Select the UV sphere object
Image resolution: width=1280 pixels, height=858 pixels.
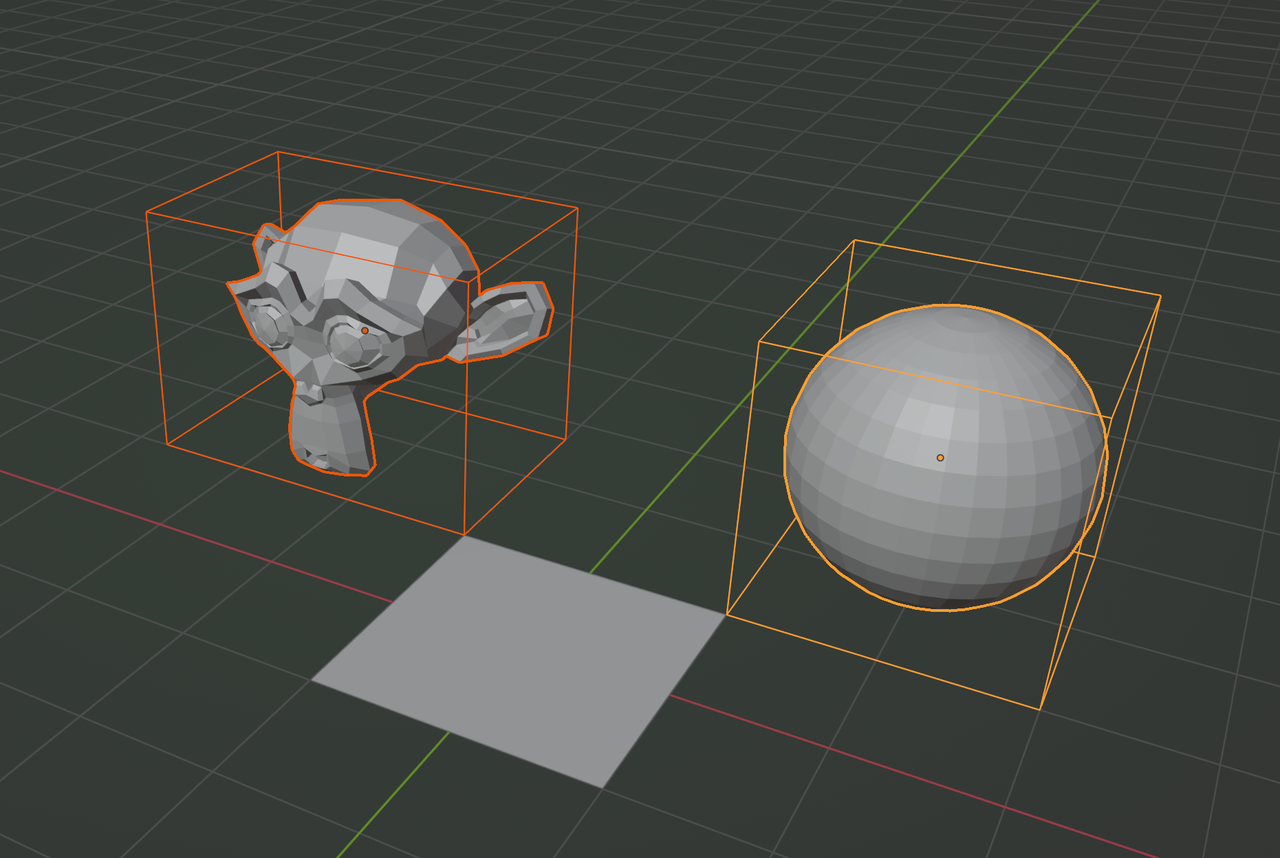pyautogui.click(x=946, y=457)
